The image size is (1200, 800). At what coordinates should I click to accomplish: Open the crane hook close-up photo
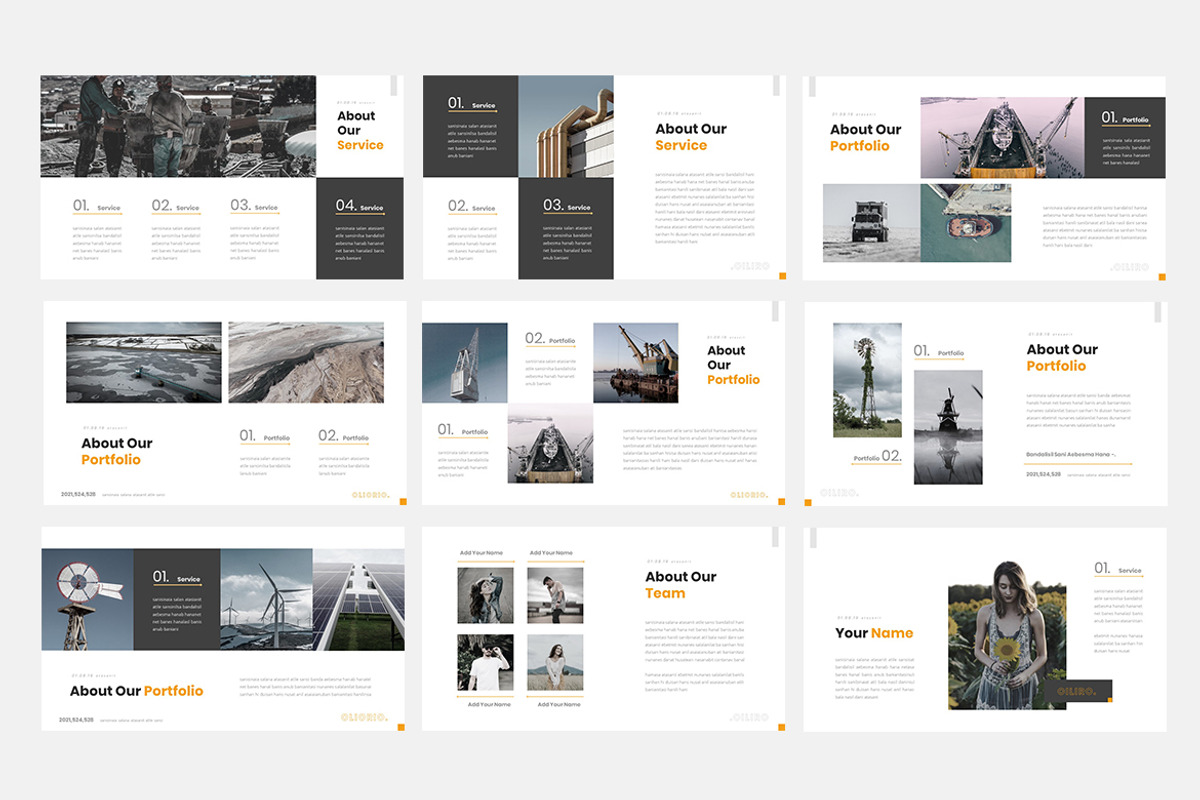pyautogui.click(x=465, y=362)
